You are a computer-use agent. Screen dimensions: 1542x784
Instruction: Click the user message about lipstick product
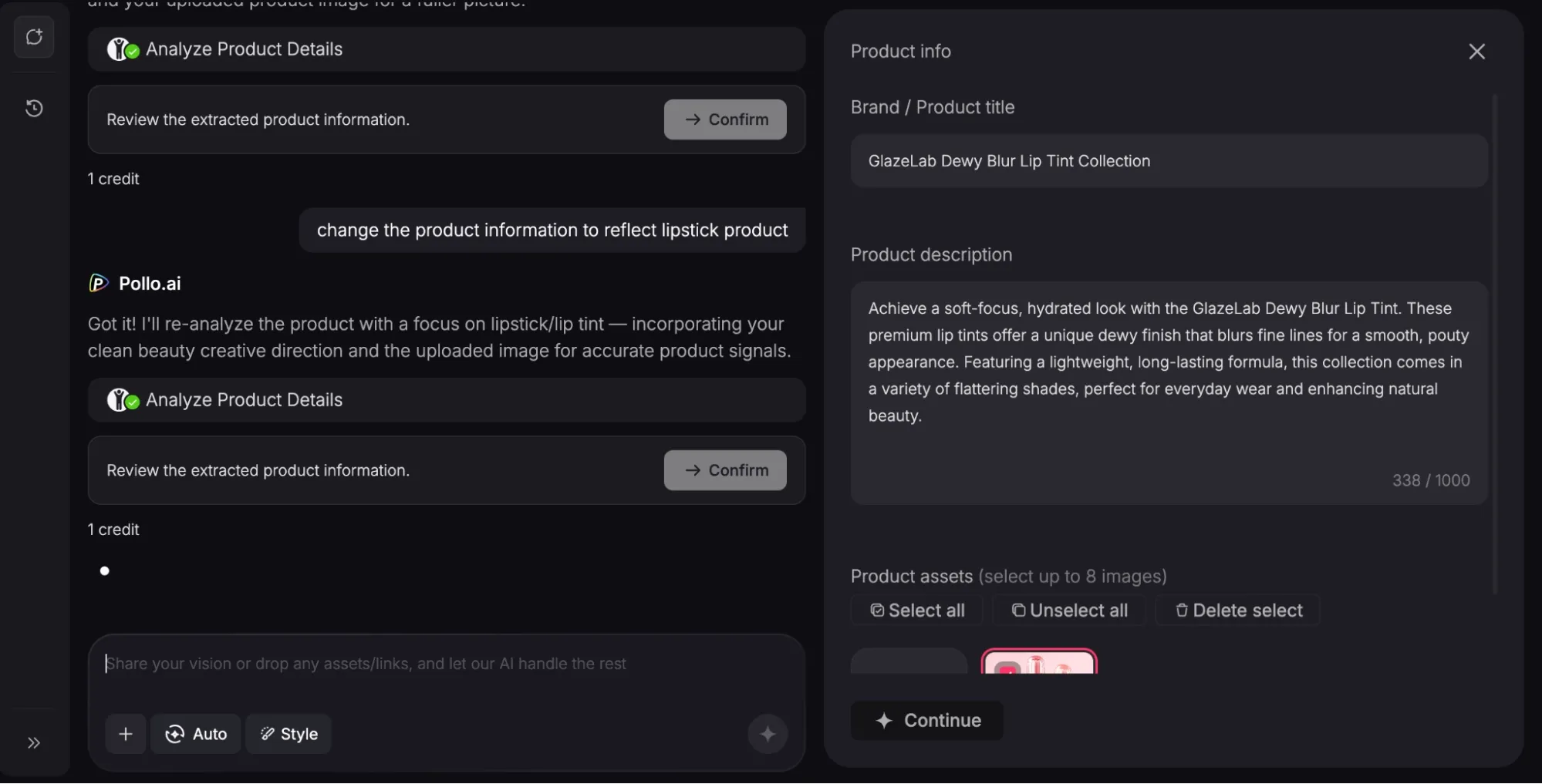[x=552, y=230]
